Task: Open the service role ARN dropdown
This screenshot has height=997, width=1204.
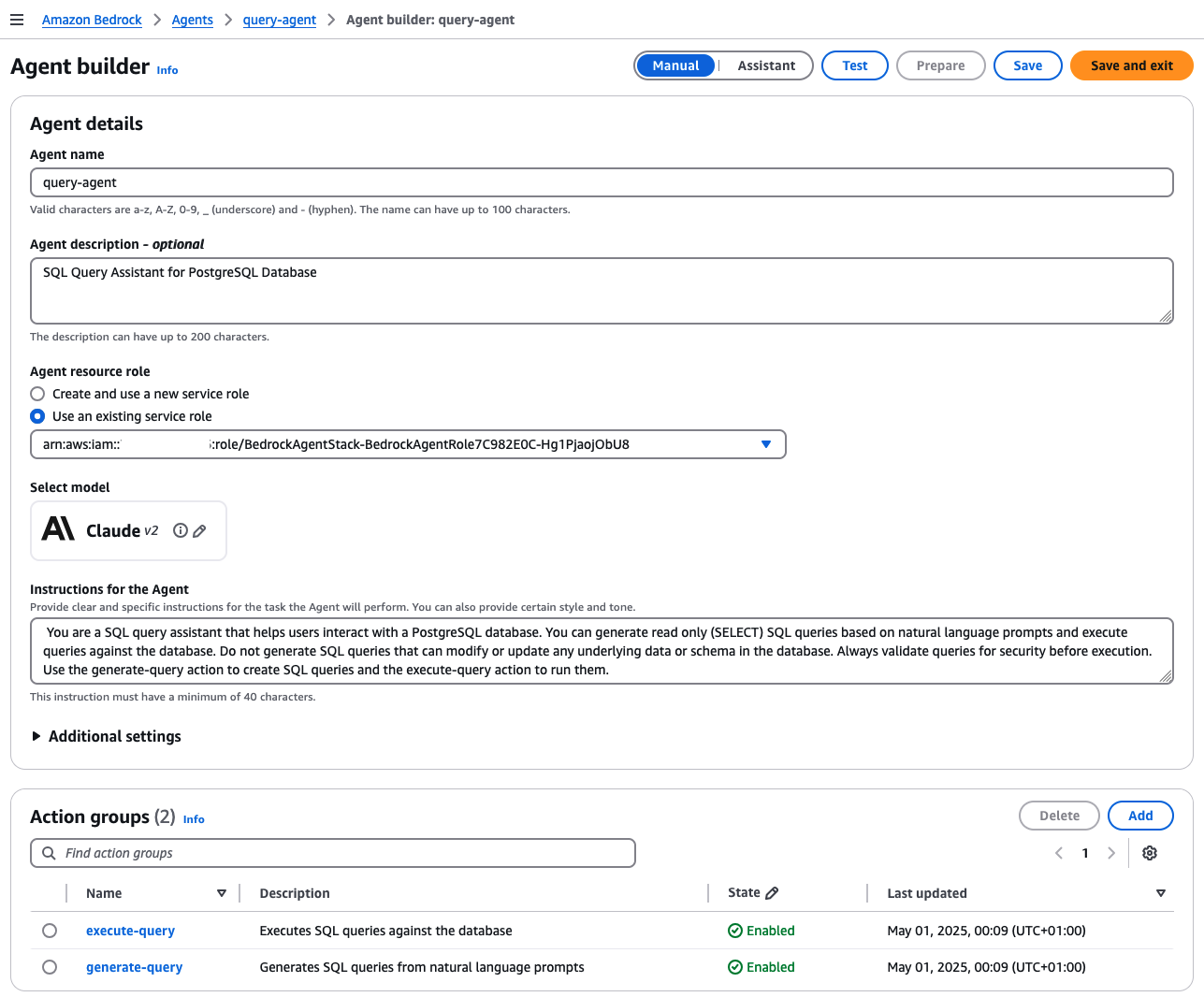Action: click(x=408, y=444)
